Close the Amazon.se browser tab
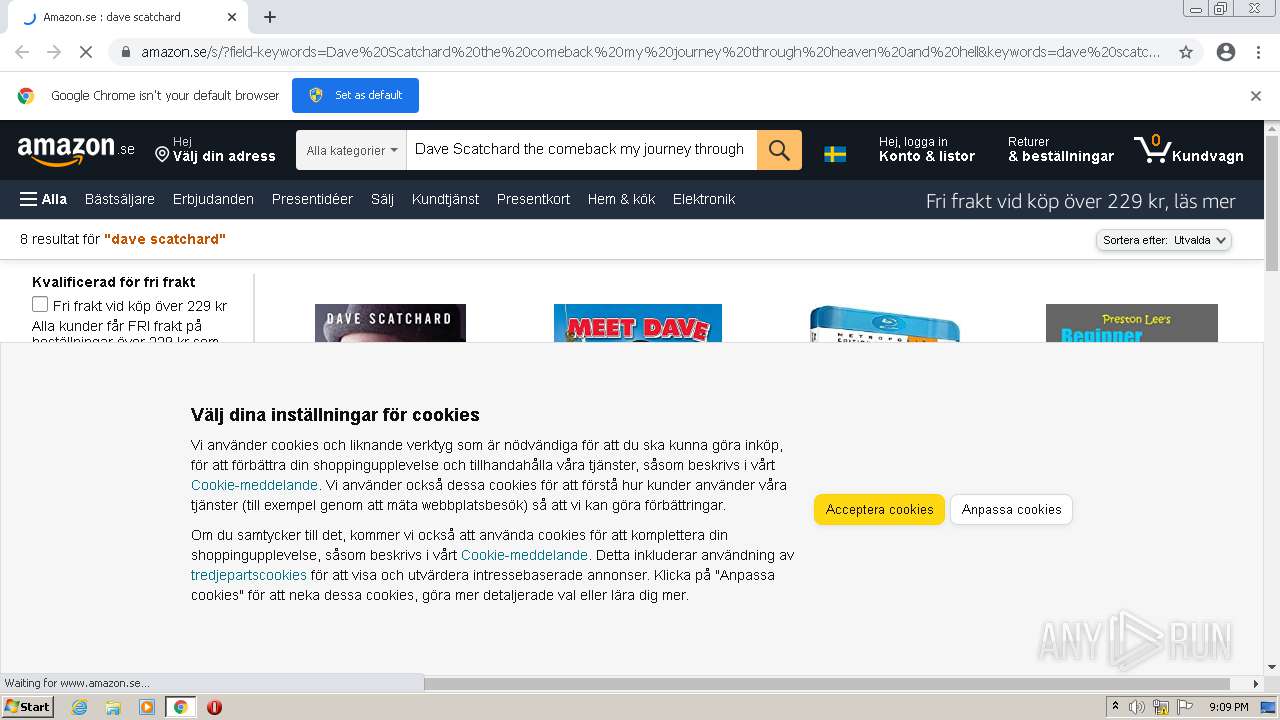Image resolution: width=1280 pixels, height=720 pixels. click(x=232, y=17)
